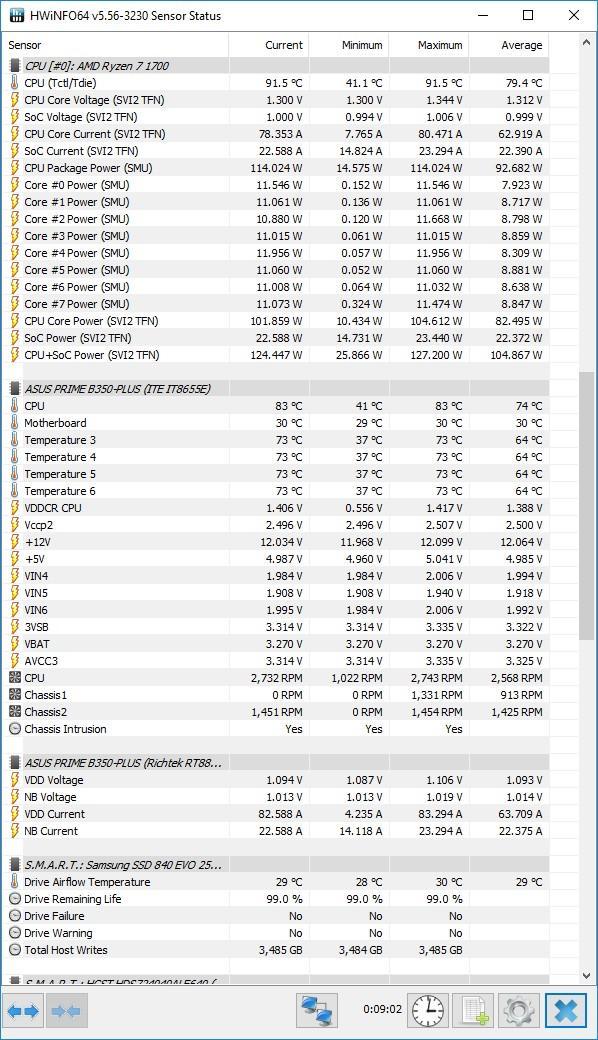Viewport: 598px width, 1040px height.
Task: Click the scrollbar down arrow
Action: click(586, 976)
